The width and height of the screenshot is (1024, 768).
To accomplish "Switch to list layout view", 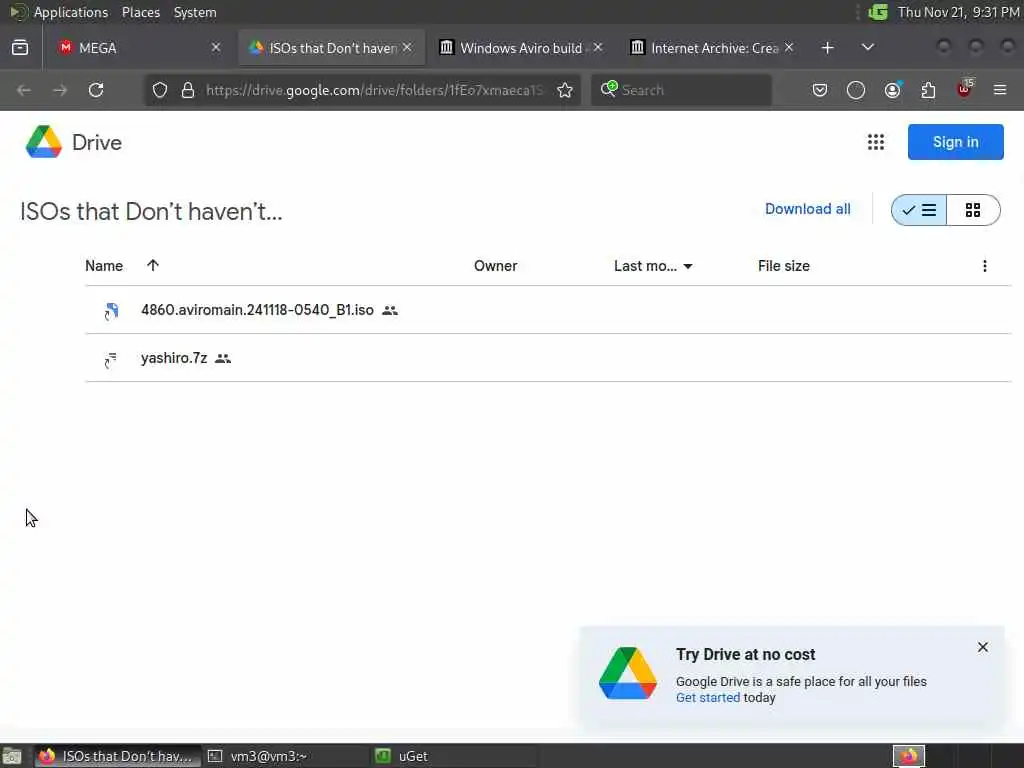I will (919, 210).
